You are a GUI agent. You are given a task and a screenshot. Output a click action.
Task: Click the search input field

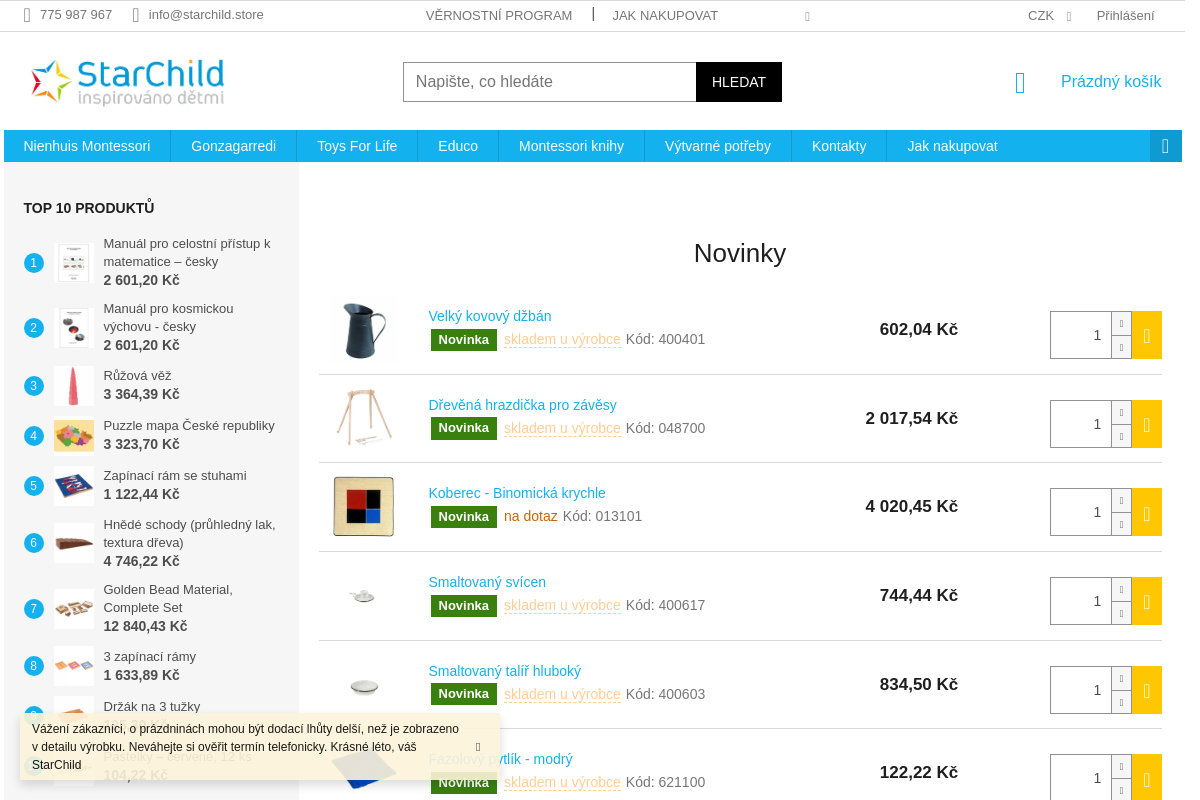(549, 82)
